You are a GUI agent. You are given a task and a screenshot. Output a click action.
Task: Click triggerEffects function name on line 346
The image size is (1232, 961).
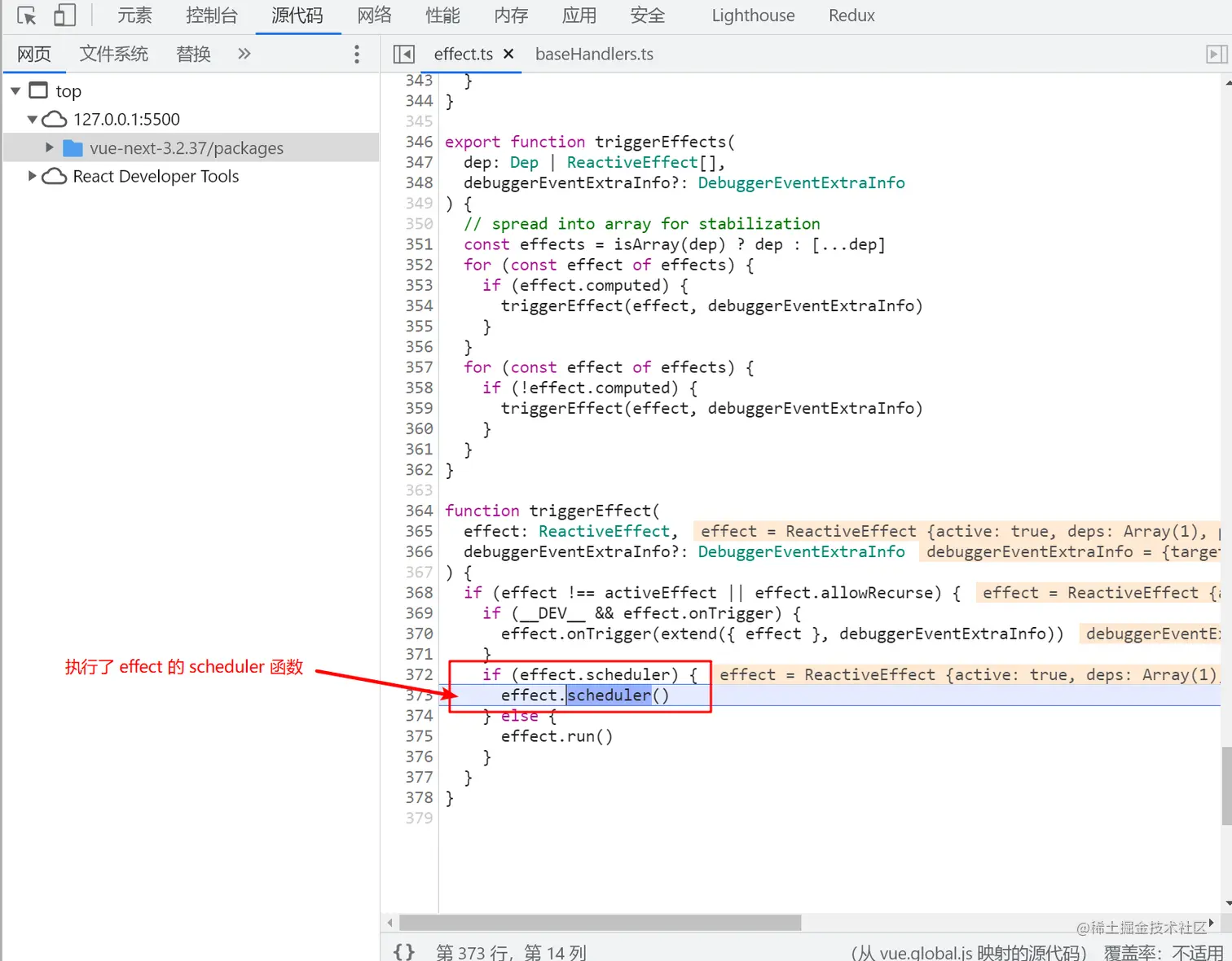[660, 142]
